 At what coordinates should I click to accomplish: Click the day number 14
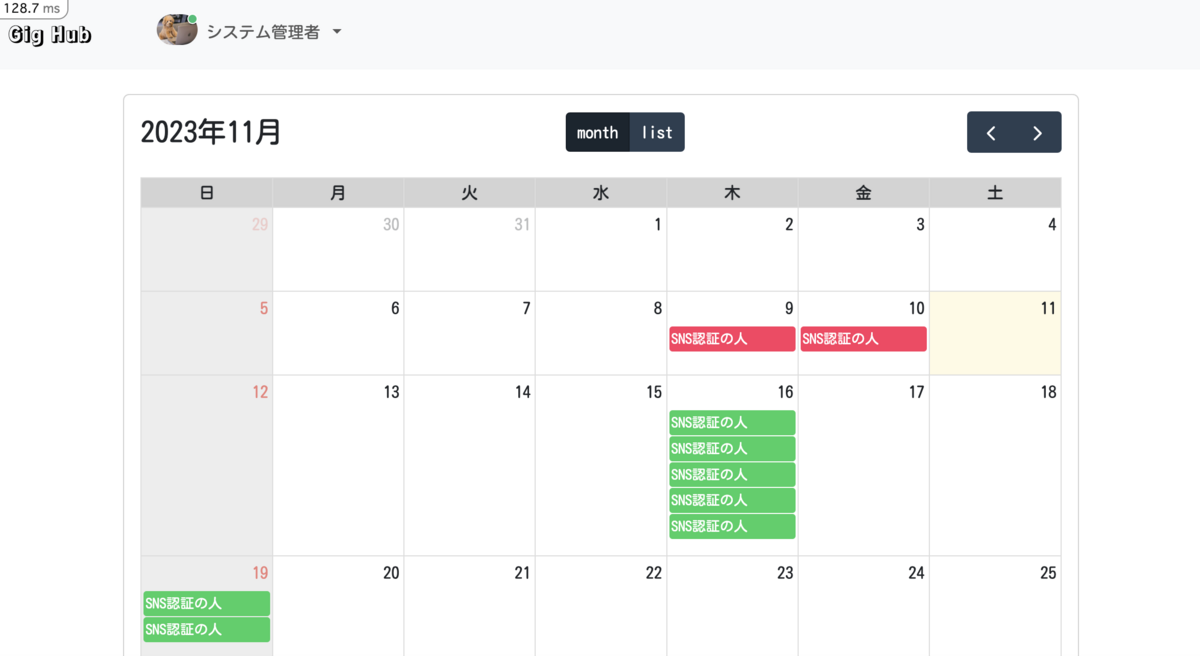[x=522, y=392]
